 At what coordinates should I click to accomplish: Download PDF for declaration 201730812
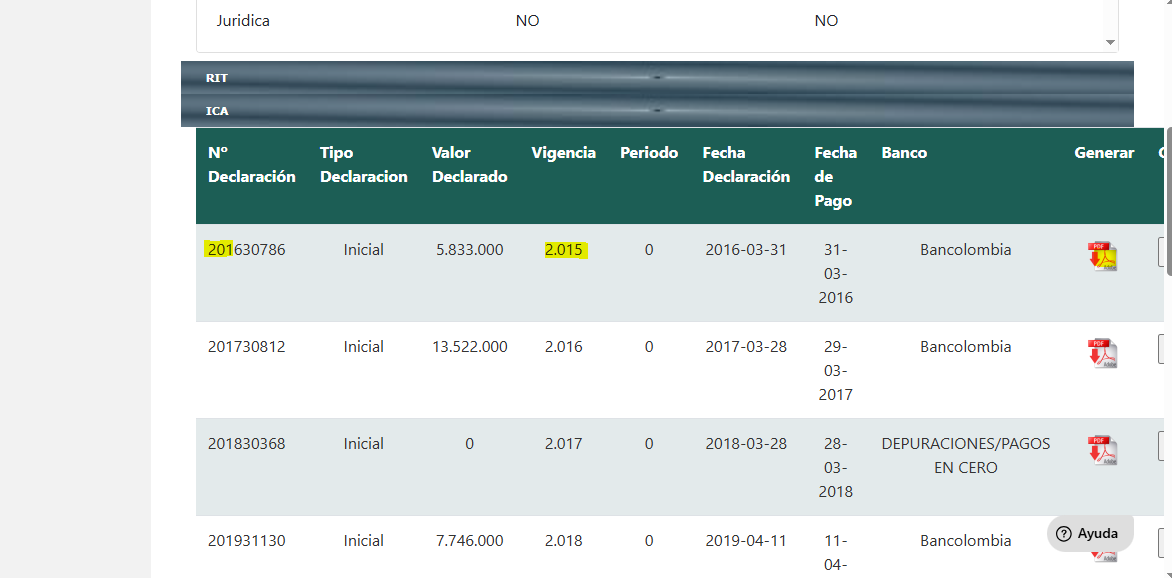coord(1102,353)
